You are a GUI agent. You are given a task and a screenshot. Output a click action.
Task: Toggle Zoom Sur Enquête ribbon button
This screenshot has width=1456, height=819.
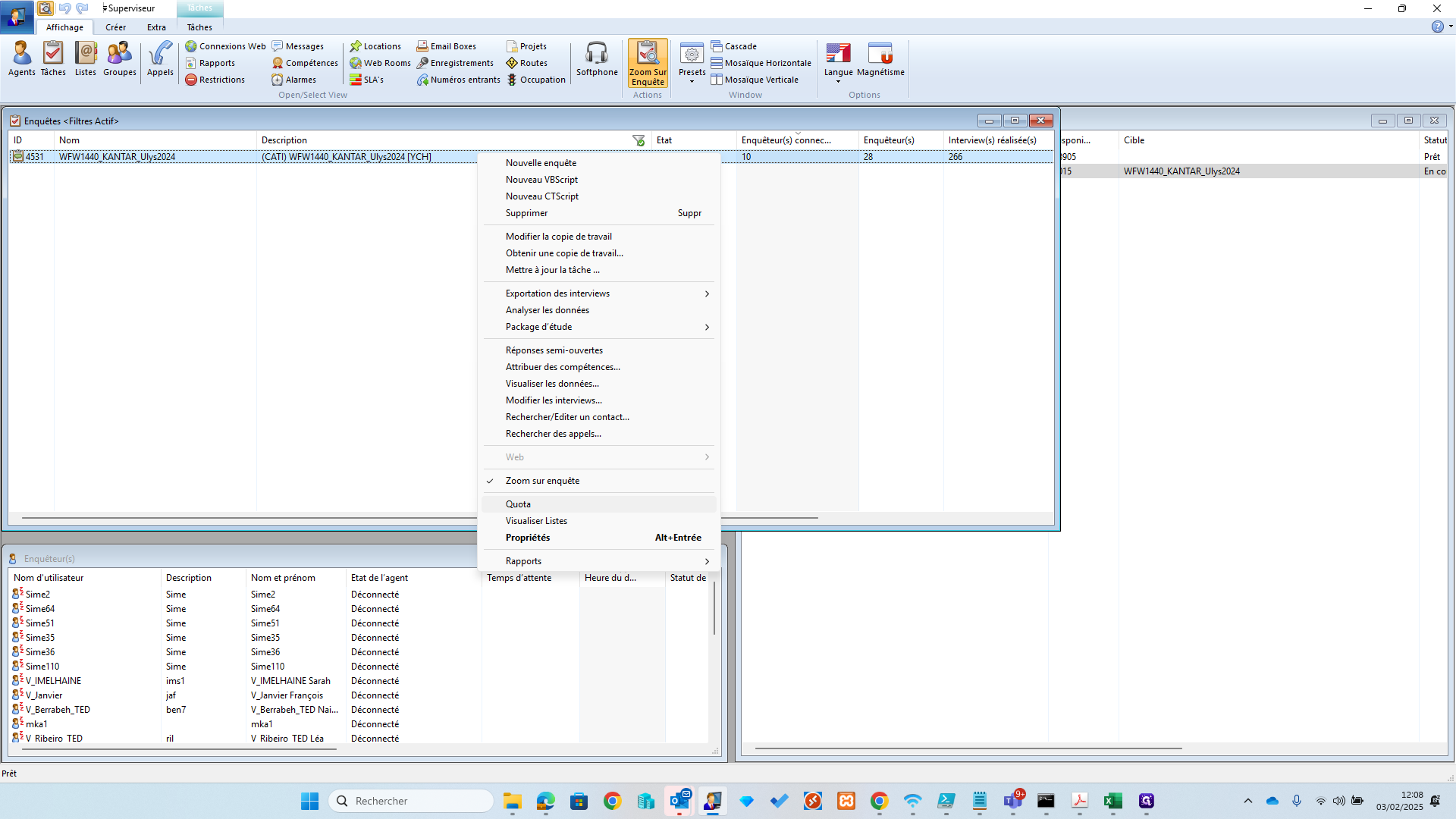648,64
